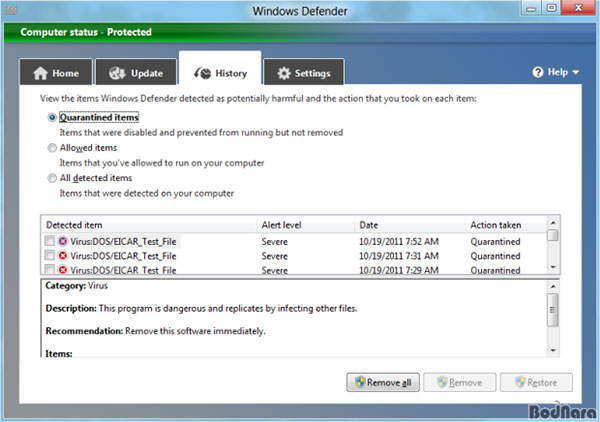The height and width of the screenshot is (422, 600).
Task: Click the details pane scroll up arrow
Action: (553, 286)
